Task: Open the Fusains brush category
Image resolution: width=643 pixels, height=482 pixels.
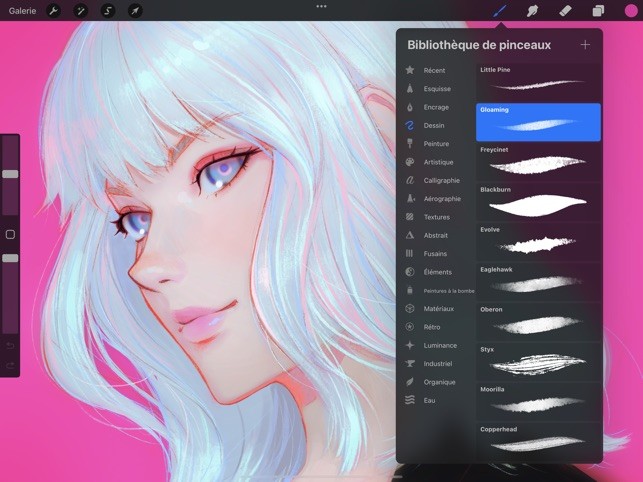Action: (x=436, y=254)
